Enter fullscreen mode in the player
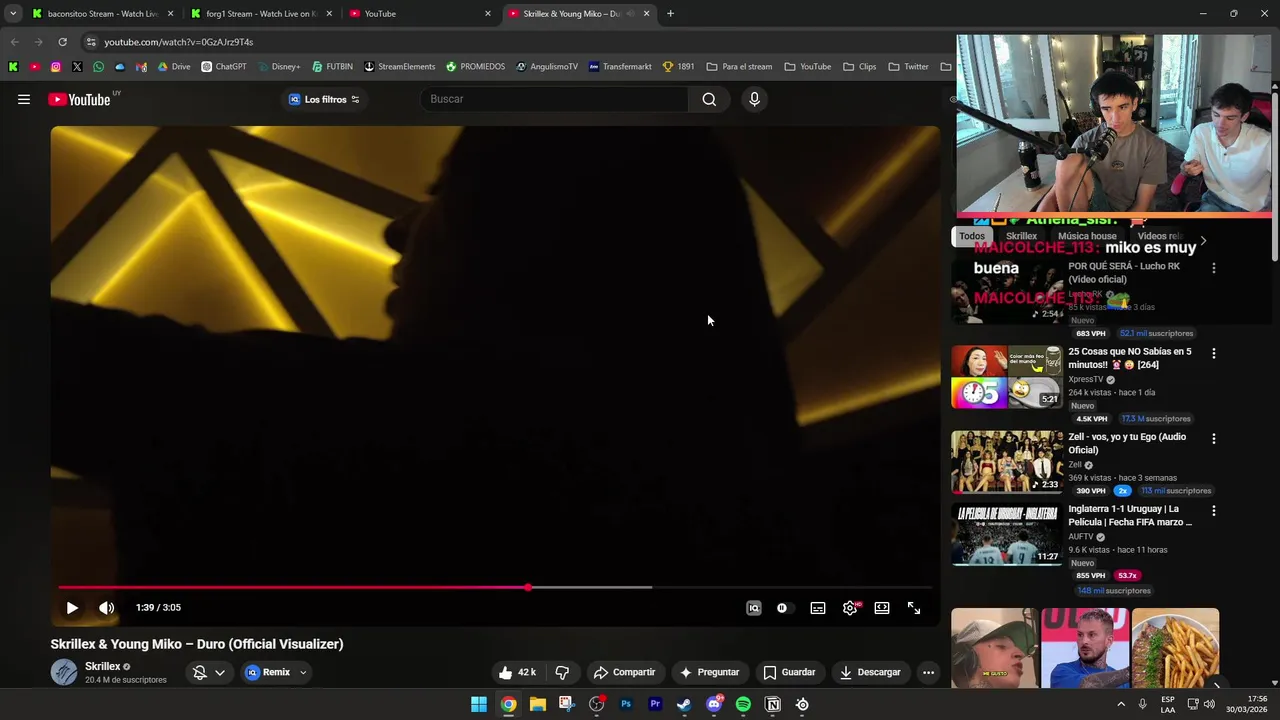Screen dimensions: 1280x720 coord(914,608)
